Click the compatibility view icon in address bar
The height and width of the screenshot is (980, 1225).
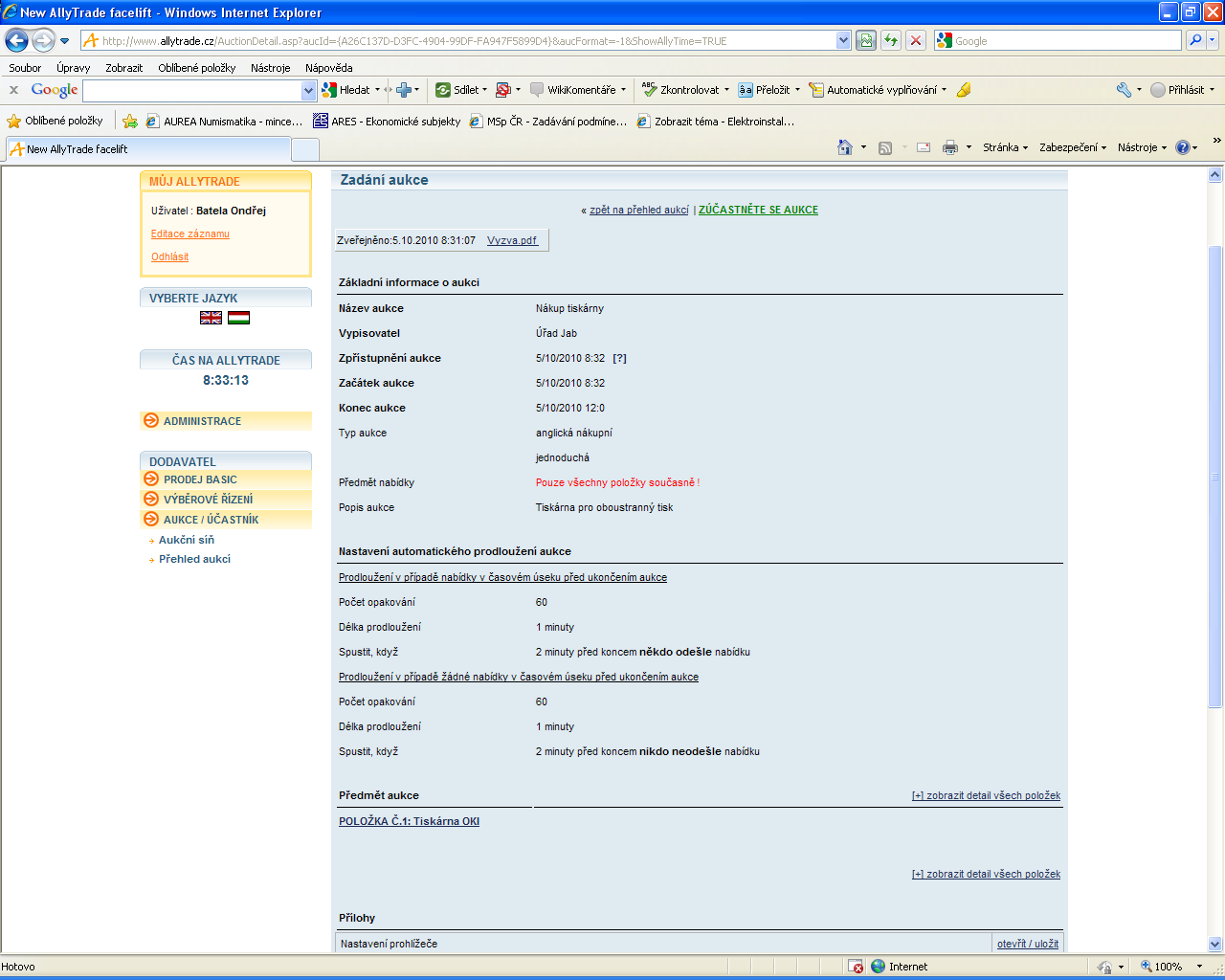[x=866, y=40]
